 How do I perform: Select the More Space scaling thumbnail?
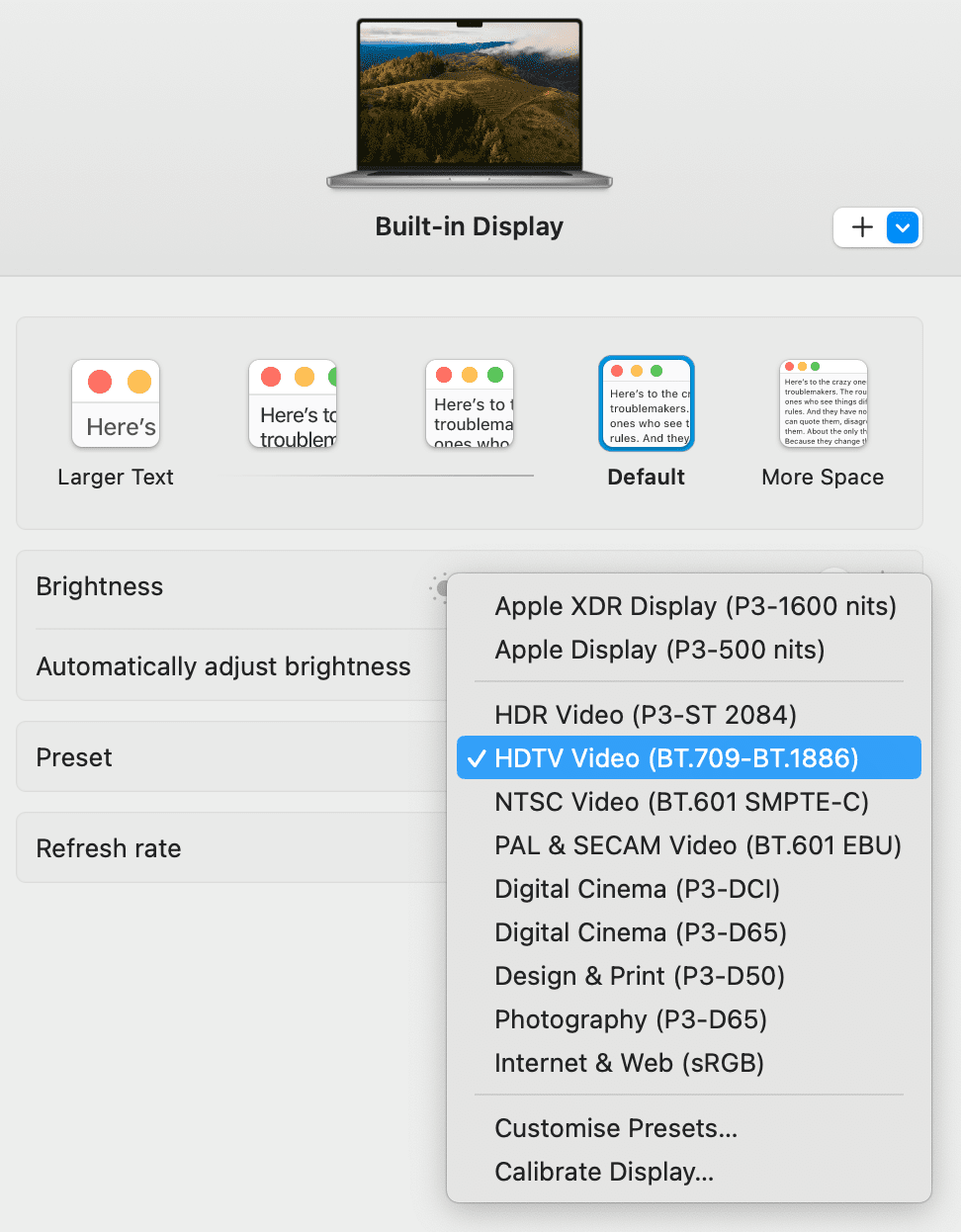click(823, 402)
